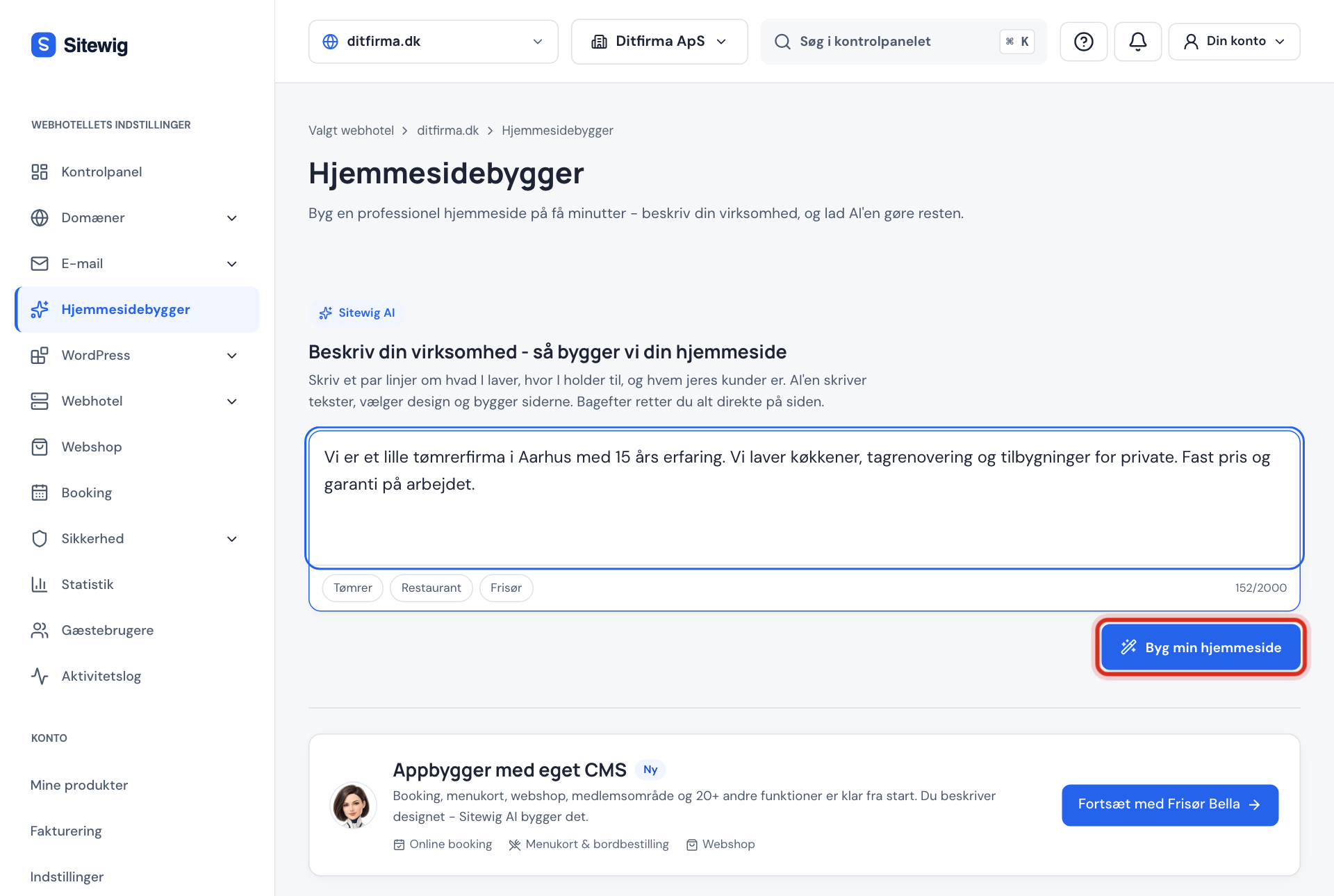Open the Ditfirma ApS company dropdown
This screenshot has height=896, width=1334.
(x=659, y=42)
